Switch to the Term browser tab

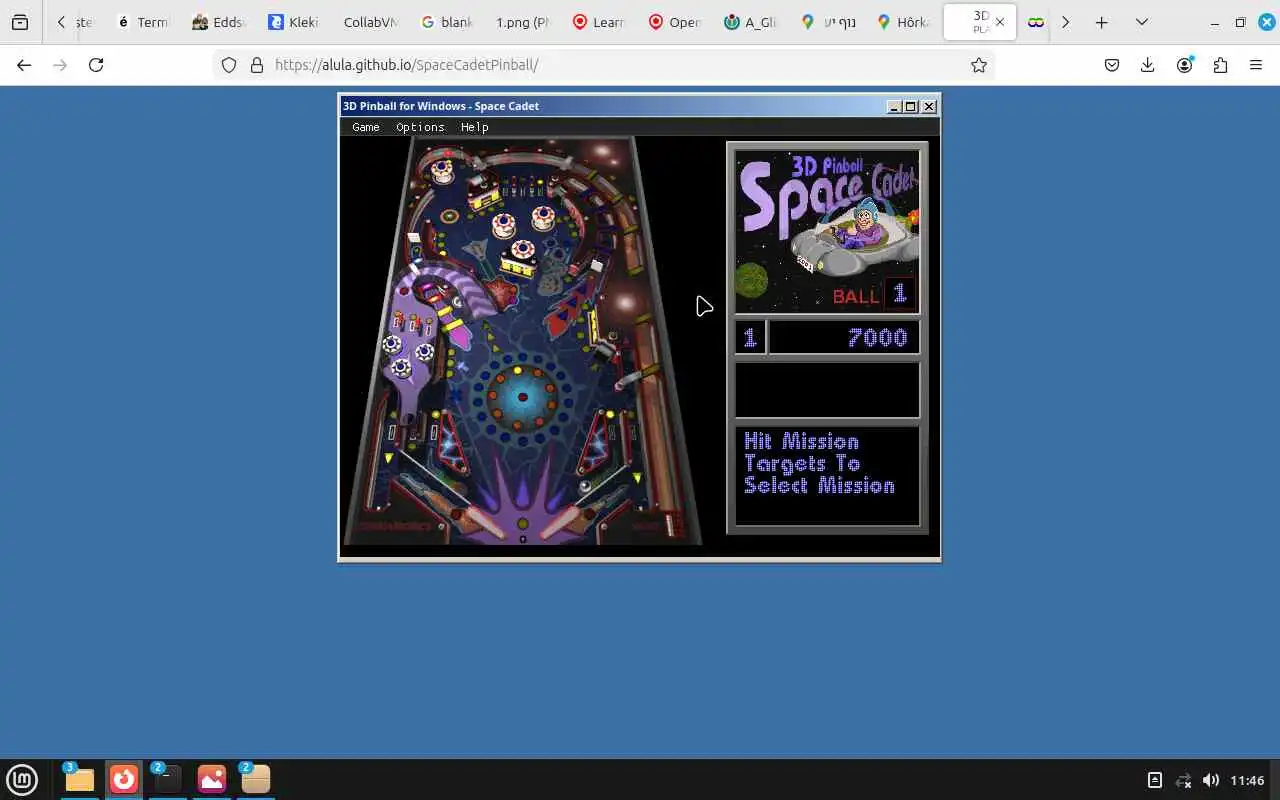(142, 22)
